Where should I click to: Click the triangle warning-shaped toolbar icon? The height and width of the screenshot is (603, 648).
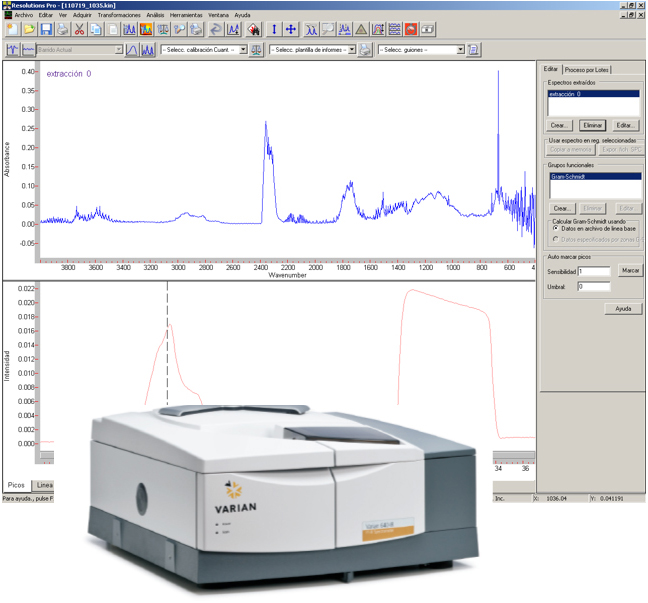pyautogui.click(x=361, y=29)
